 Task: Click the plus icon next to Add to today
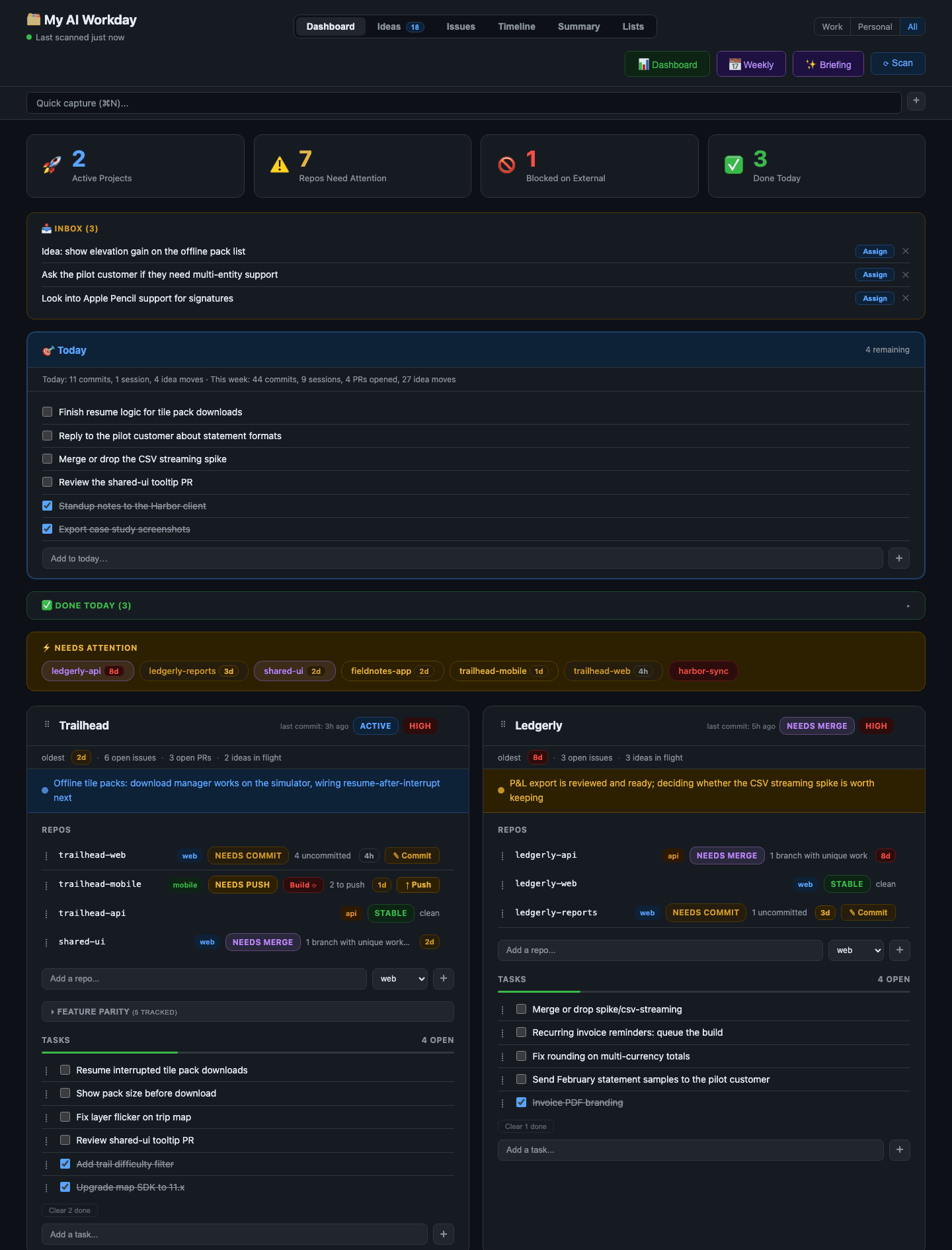898,558
